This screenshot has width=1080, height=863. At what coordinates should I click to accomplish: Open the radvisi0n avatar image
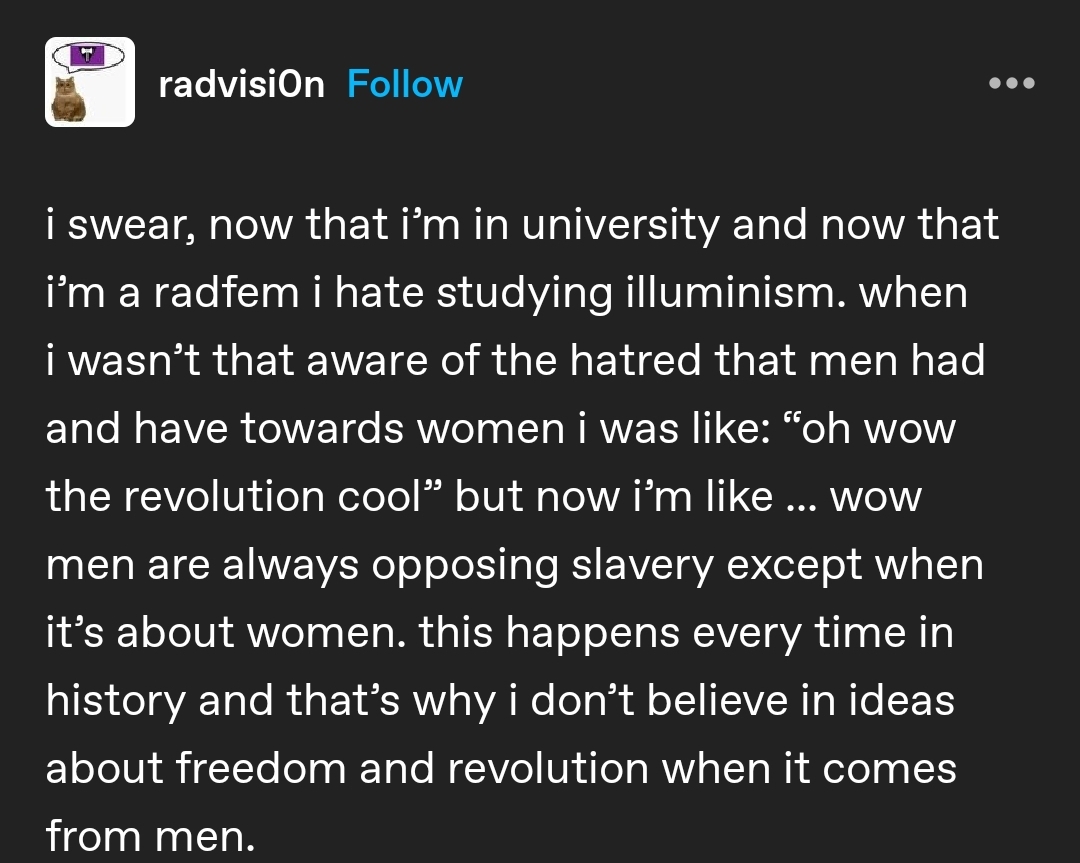(x=89, y=82)
